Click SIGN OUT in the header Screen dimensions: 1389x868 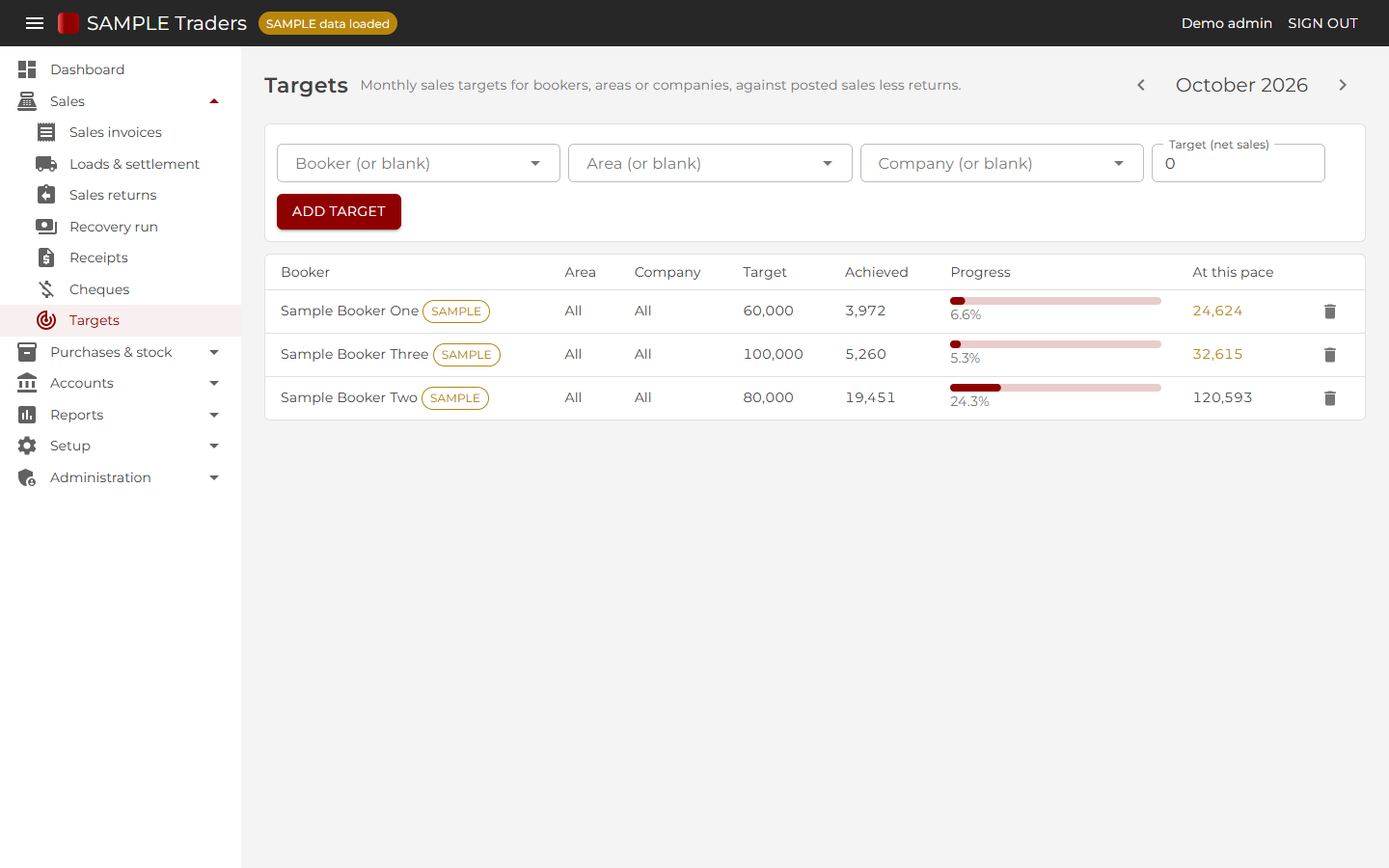pos(1322,23)
